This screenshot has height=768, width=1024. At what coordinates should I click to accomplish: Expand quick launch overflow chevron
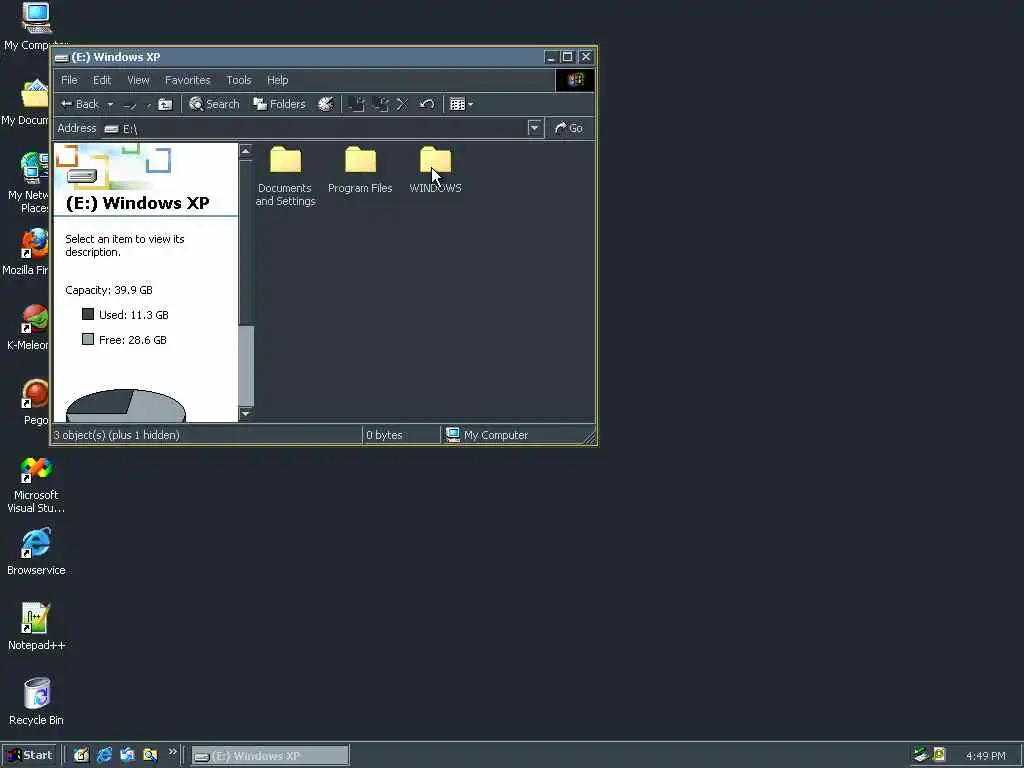(x=172, y=752)
